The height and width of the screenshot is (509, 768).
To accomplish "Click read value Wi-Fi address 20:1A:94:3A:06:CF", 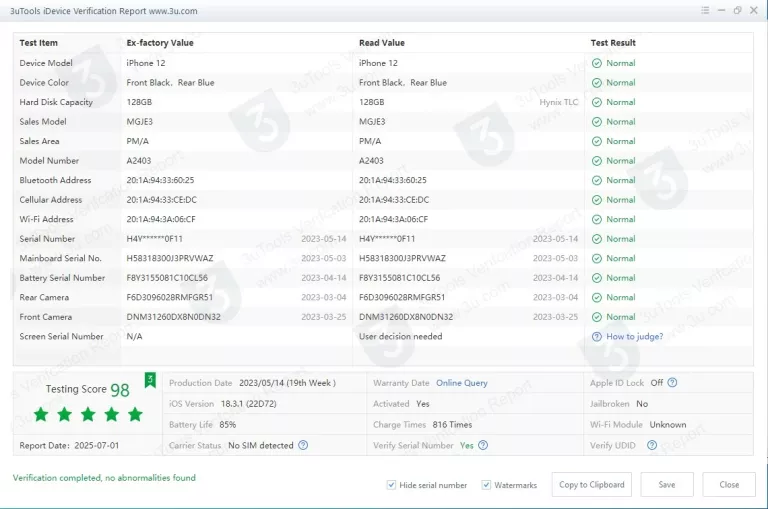I will [x=393, y=219].
